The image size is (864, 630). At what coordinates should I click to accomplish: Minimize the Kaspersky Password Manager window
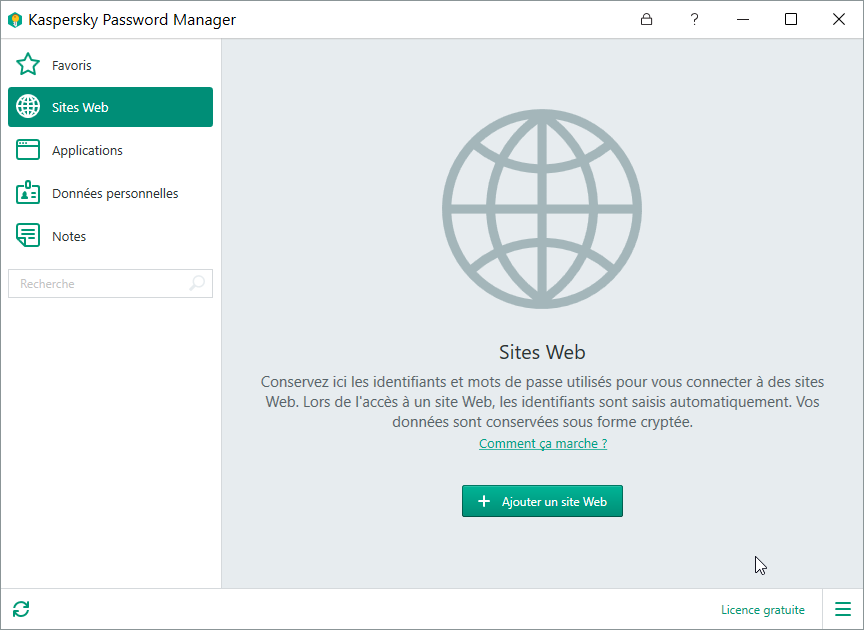[743, 19]
